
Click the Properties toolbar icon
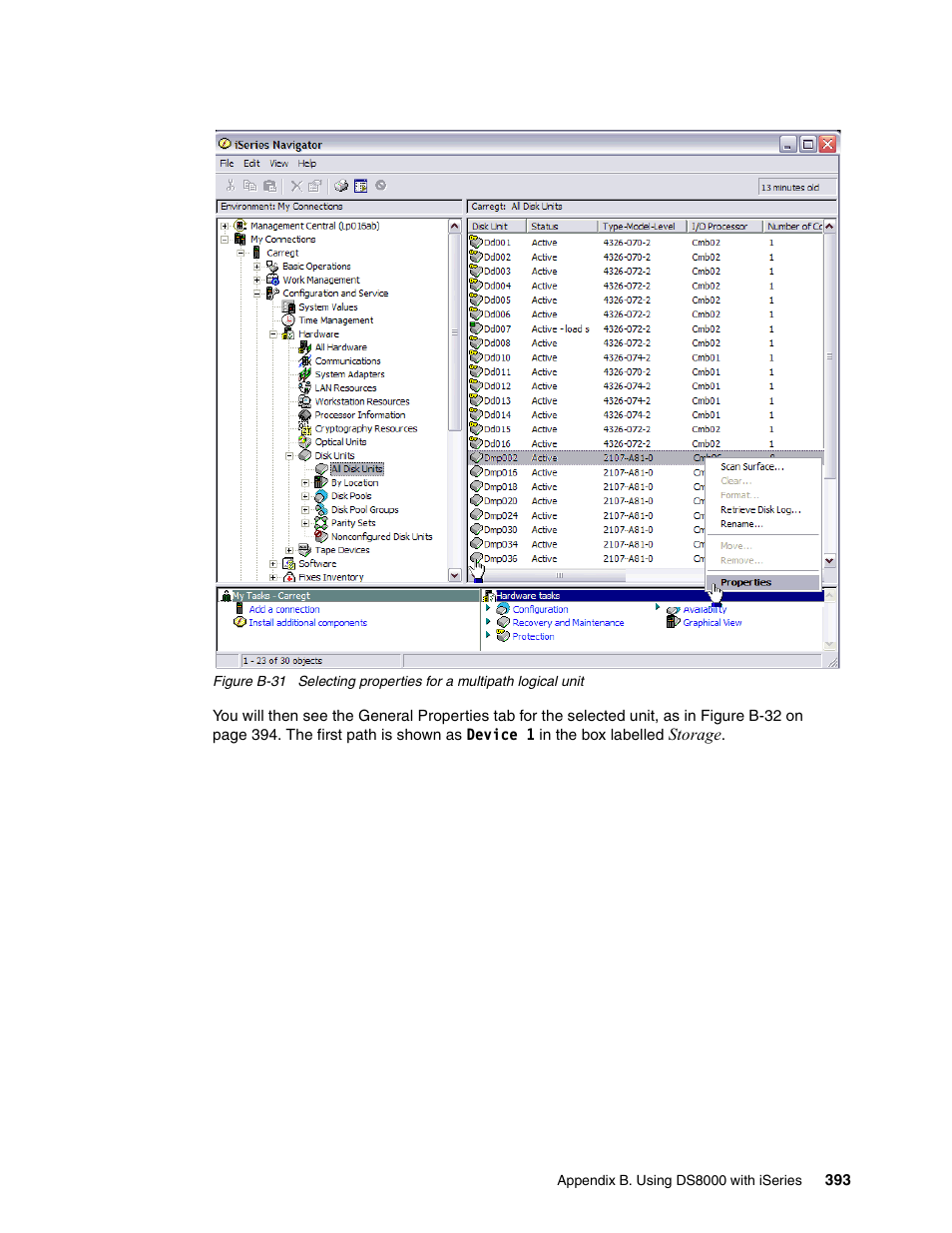[315, 186]
